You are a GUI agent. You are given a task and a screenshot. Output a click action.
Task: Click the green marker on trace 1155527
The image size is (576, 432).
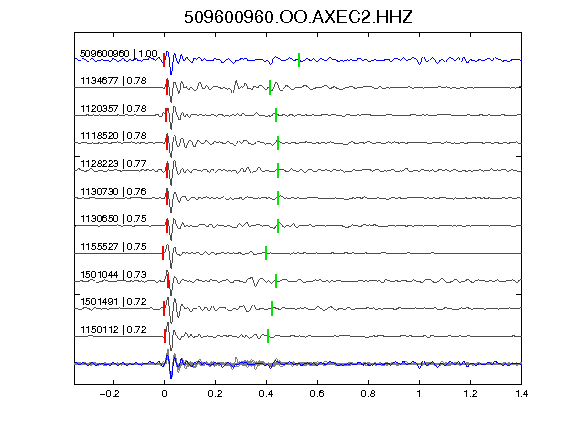[x=266, y=253]
